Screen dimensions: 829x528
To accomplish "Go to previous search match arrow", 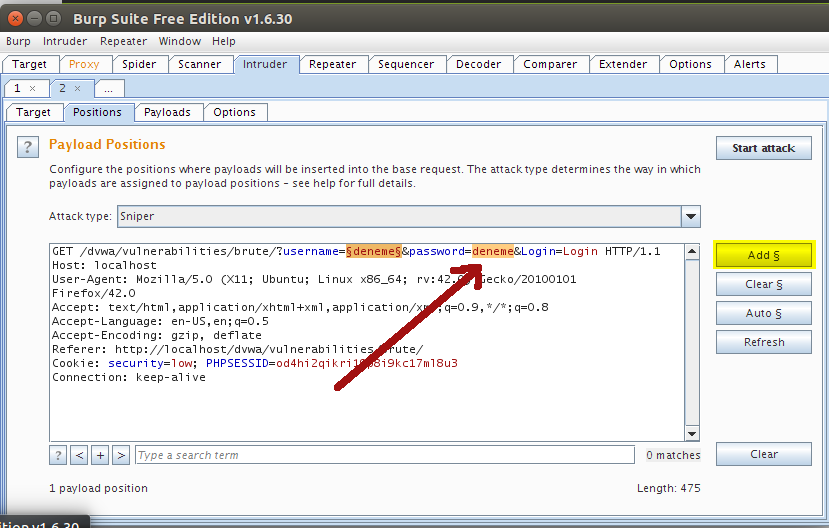I will tap(79, 455).
